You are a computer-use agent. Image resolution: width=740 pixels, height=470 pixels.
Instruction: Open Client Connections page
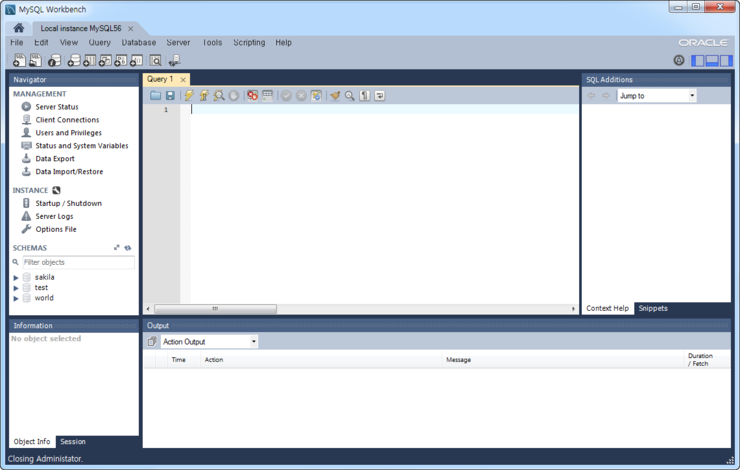point(67,120)
